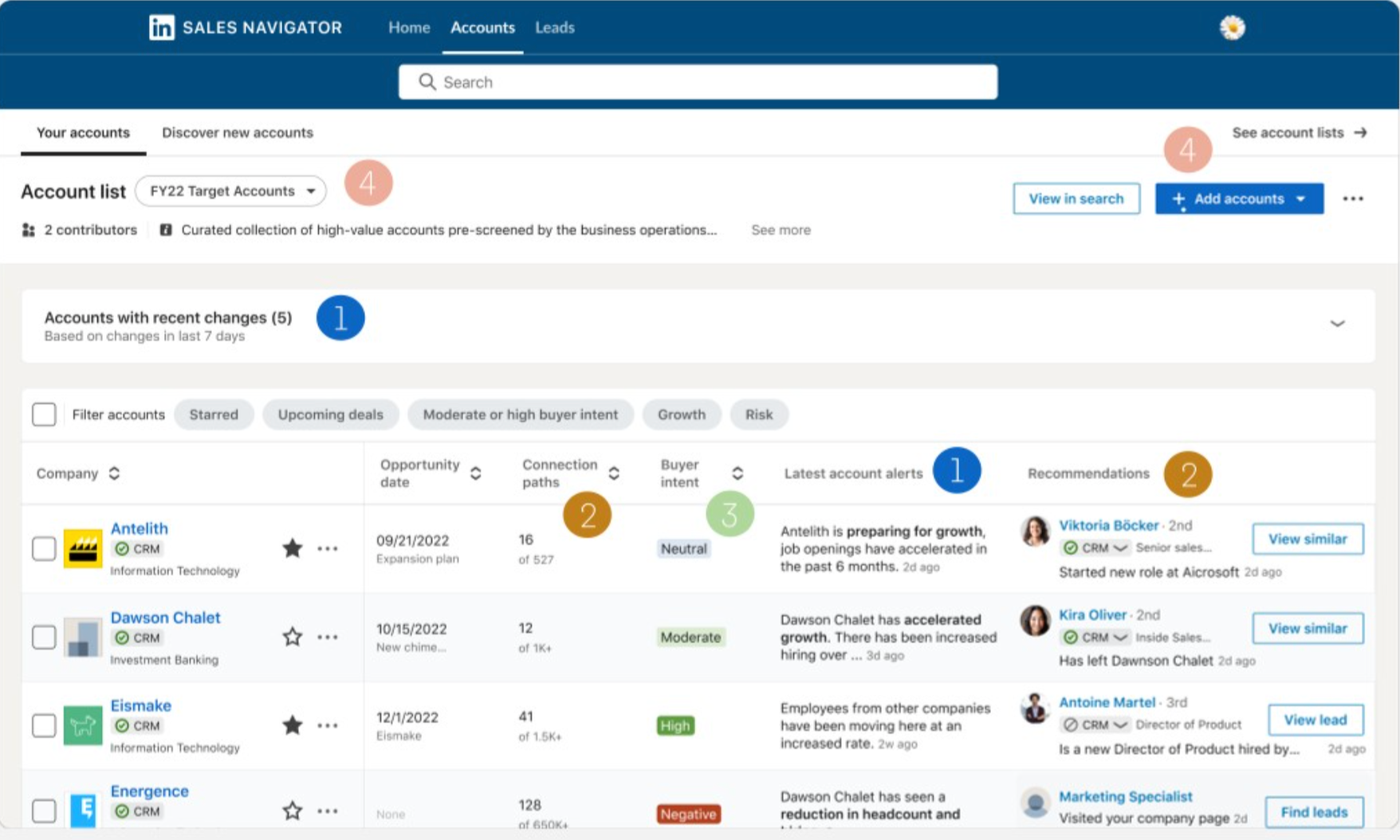
Task: Click Find leads for Marketing Specialist
Action: coord(1314,812)
